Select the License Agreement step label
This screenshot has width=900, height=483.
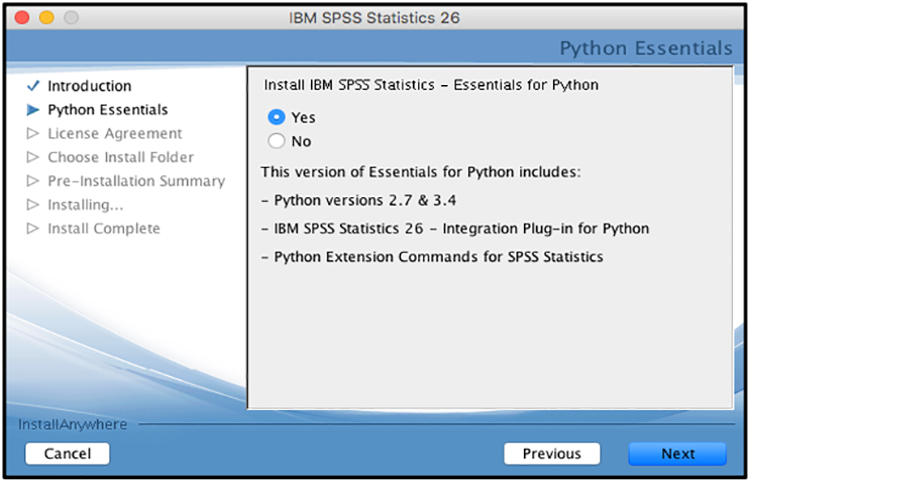click(115, 134)
